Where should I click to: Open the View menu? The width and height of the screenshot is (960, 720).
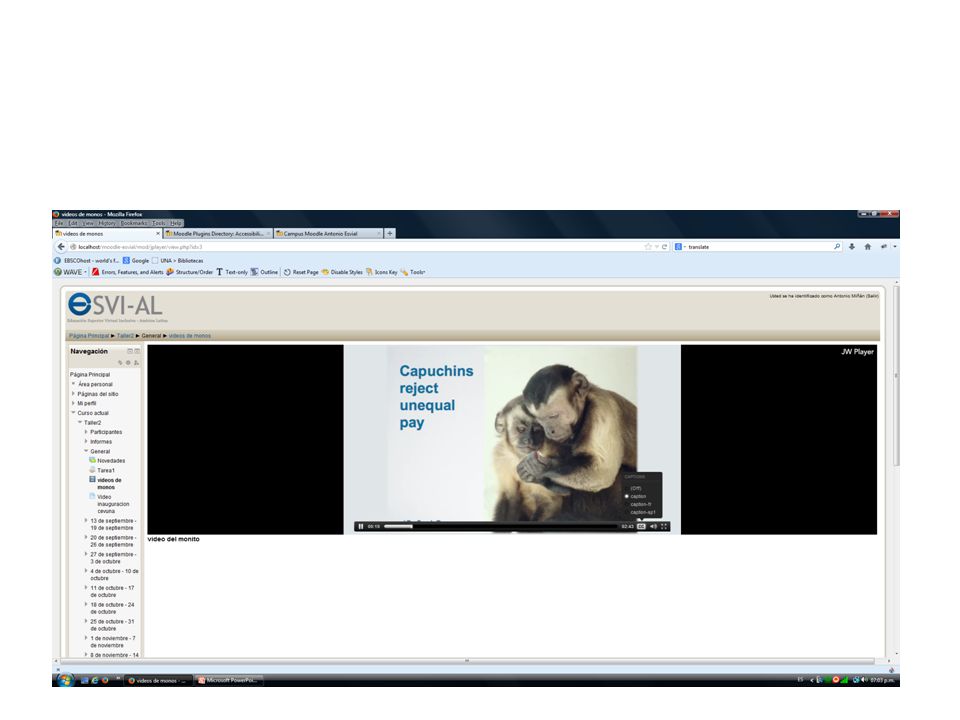(x=88, y=223)
